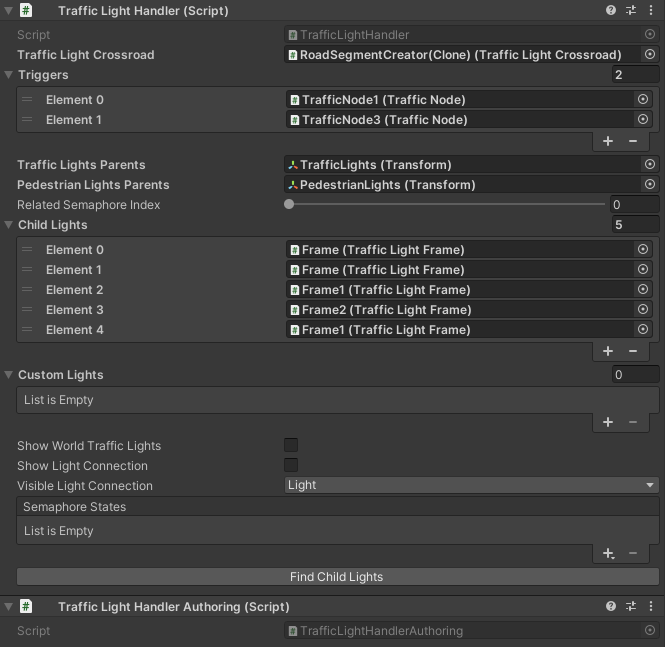Enable Show World Traffic Lights checkbox

291,445
